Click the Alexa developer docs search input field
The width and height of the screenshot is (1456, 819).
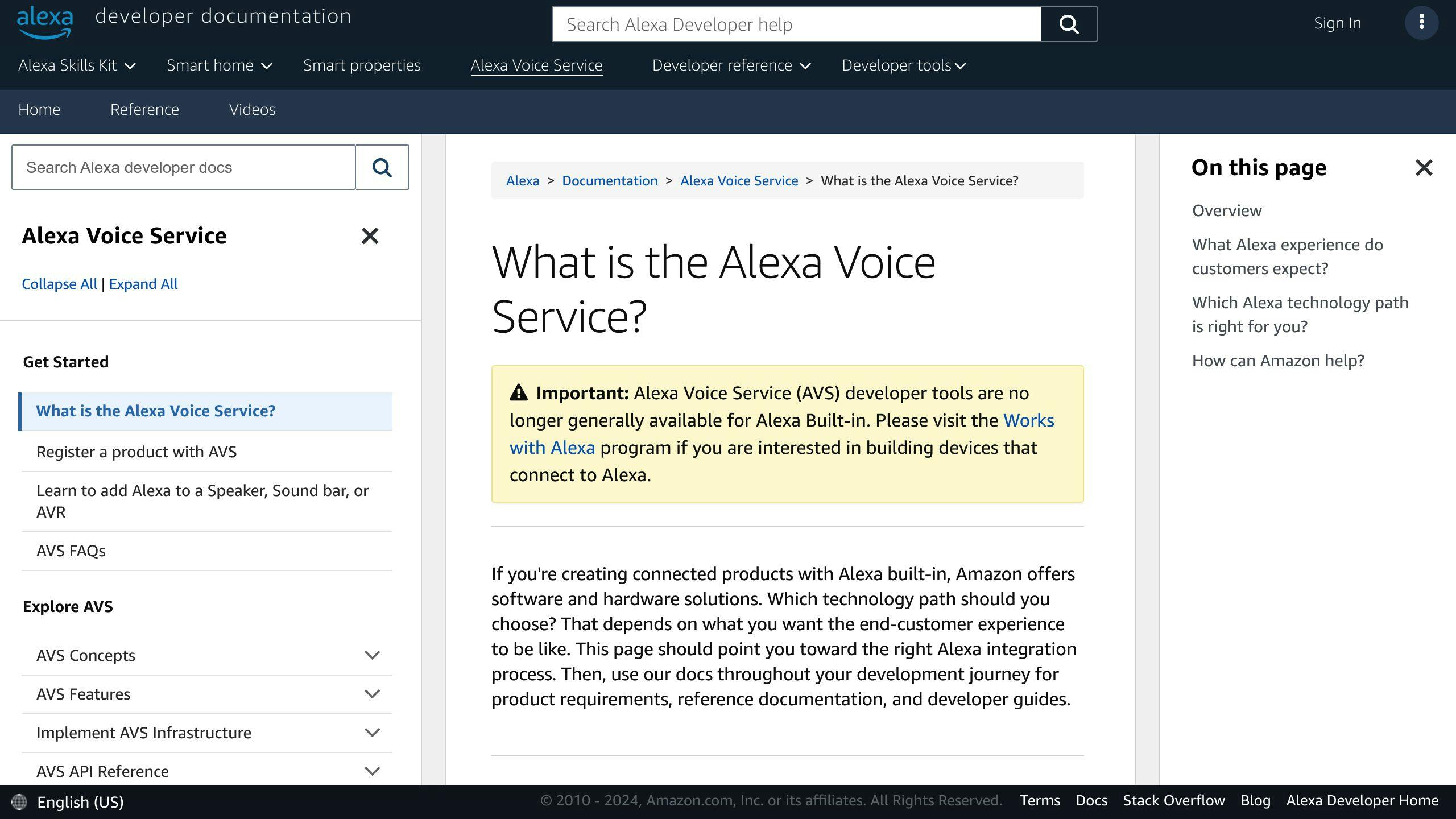point(183,167)
